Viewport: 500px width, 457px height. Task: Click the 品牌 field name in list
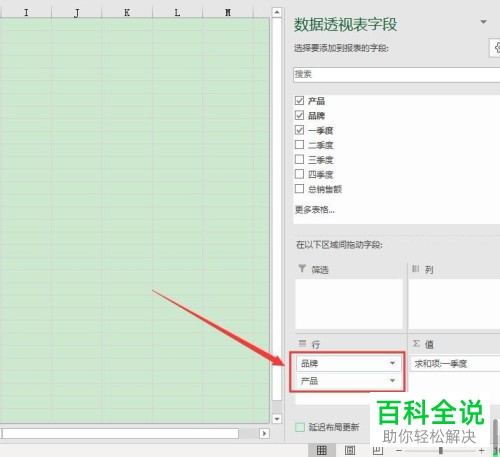[x=316, y=115]
